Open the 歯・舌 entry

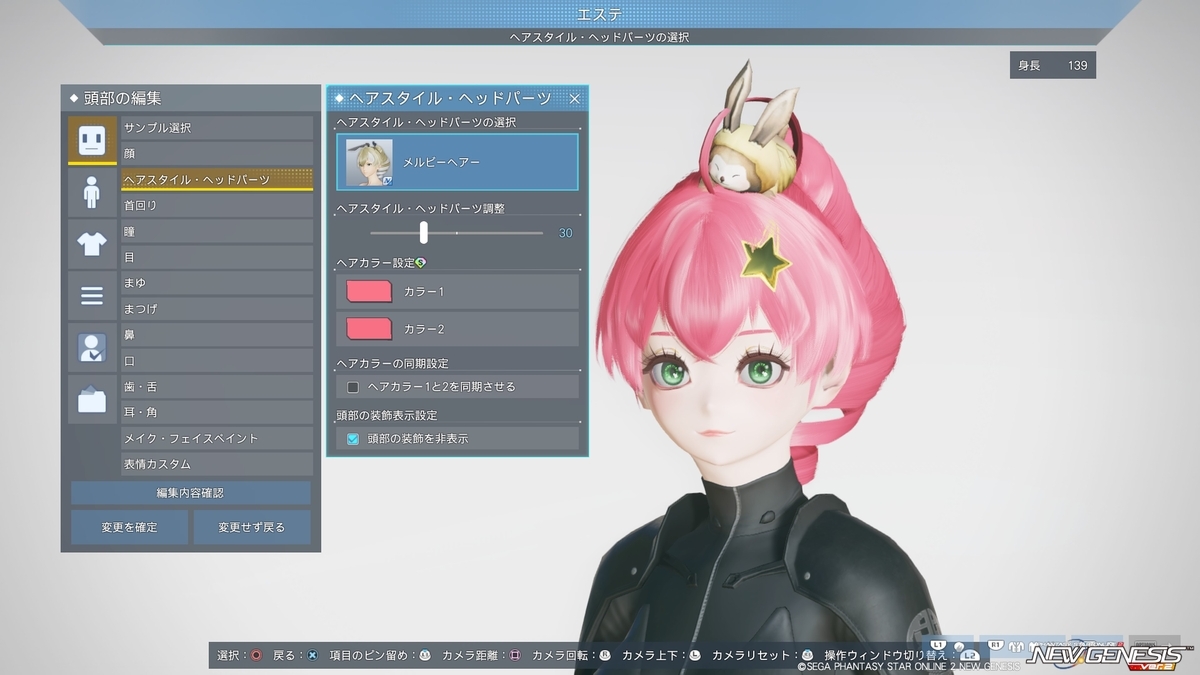click(217, 387)
